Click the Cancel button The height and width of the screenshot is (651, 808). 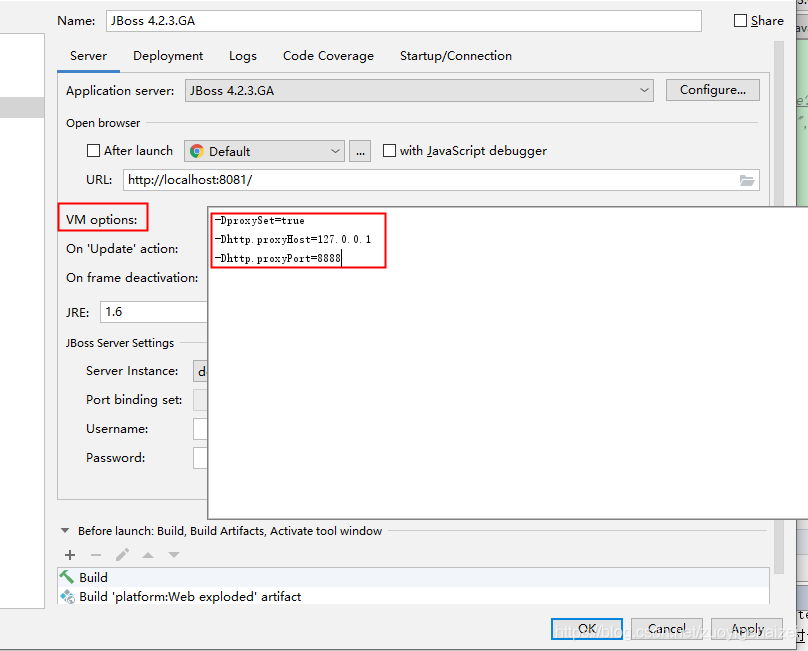667,629
